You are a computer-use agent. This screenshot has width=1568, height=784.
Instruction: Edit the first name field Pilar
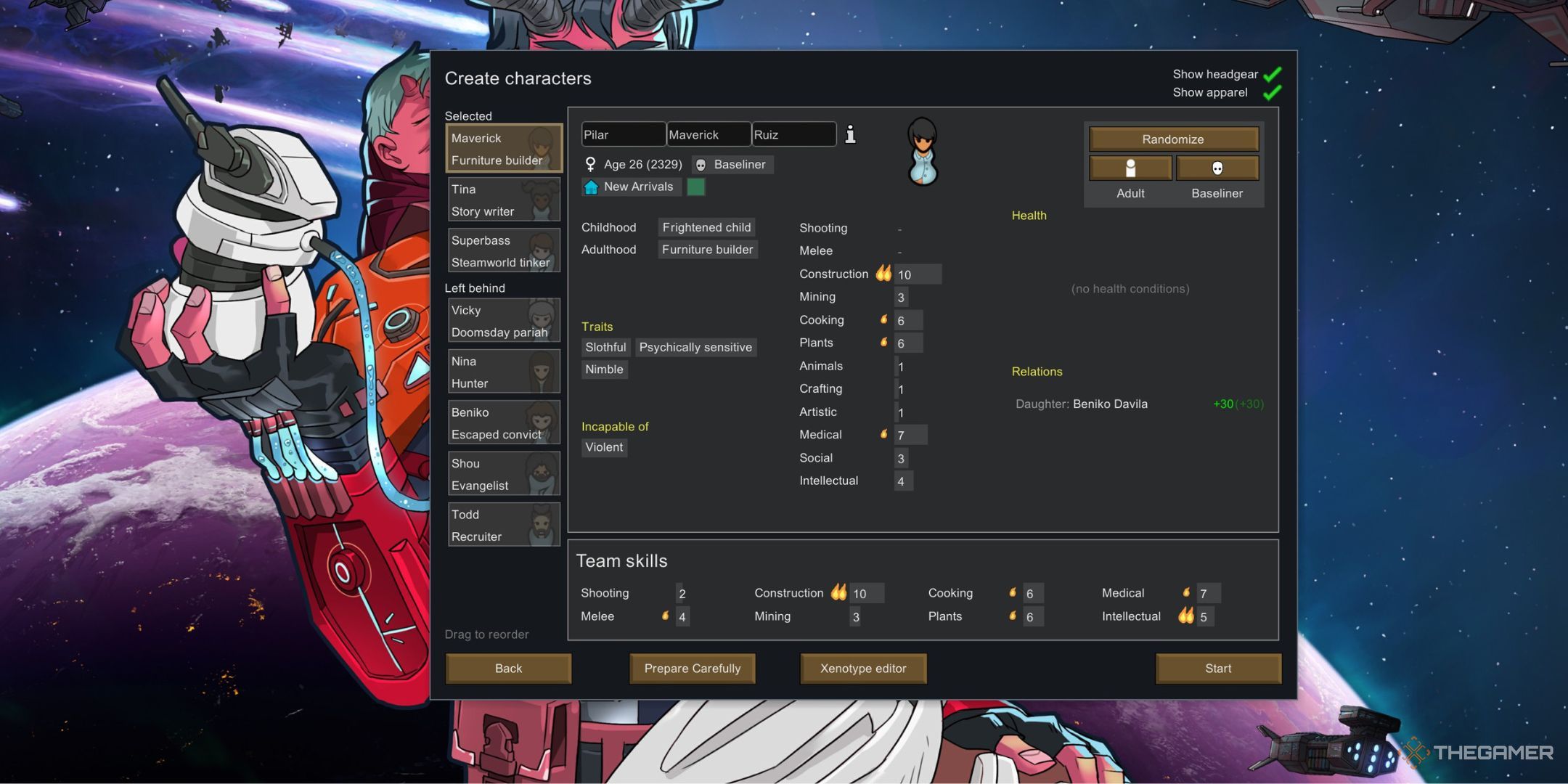tap(624, 134)
